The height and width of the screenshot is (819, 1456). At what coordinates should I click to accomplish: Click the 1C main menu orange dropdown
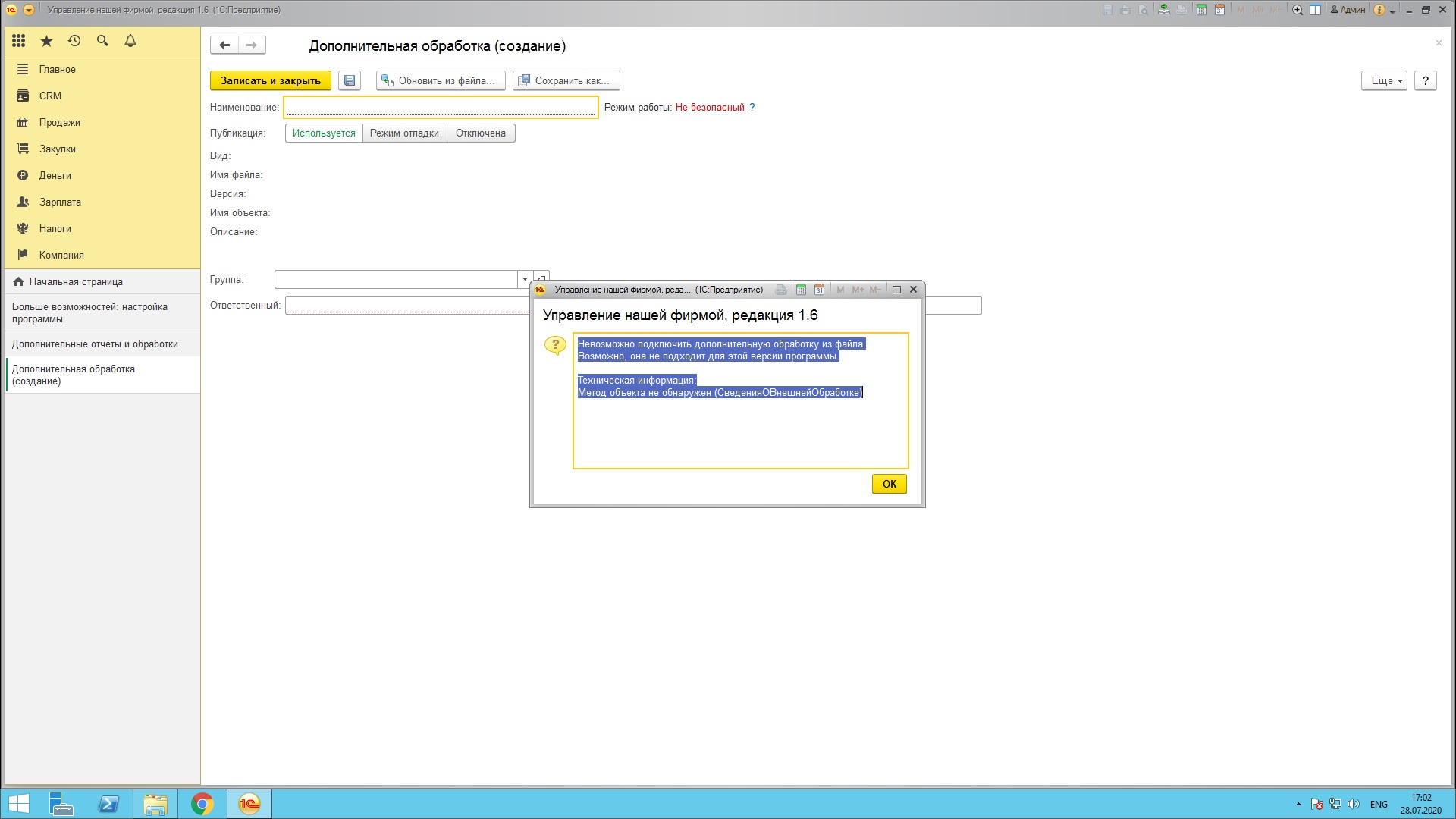click(29, 10)
